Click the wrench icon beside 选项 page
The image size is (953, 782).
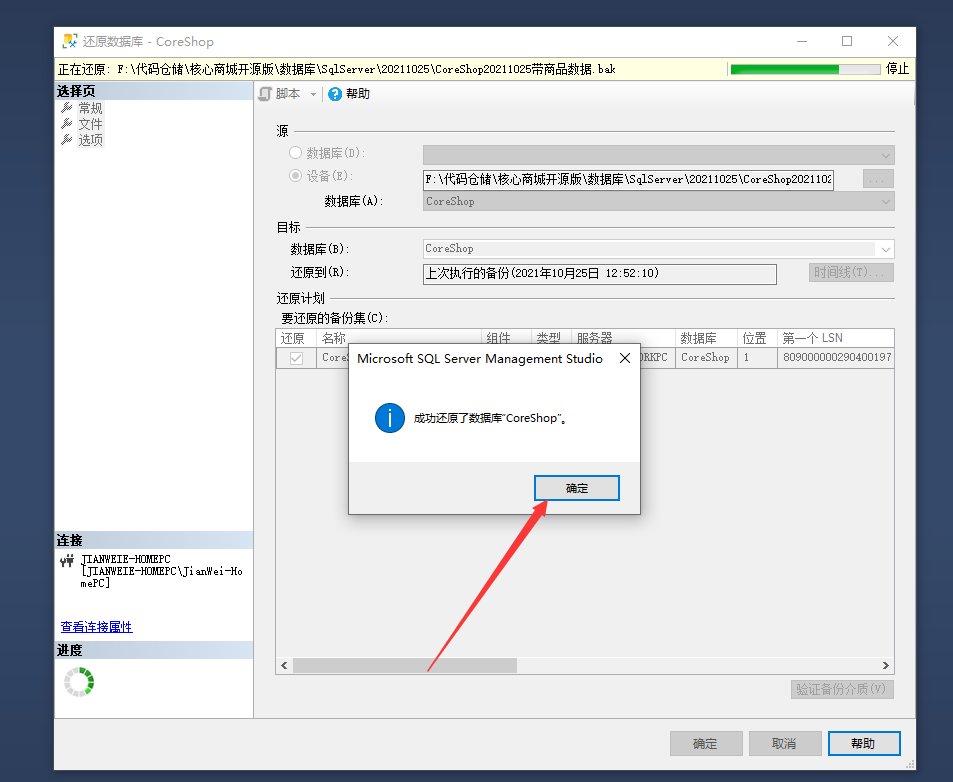[x=67, y=140]
